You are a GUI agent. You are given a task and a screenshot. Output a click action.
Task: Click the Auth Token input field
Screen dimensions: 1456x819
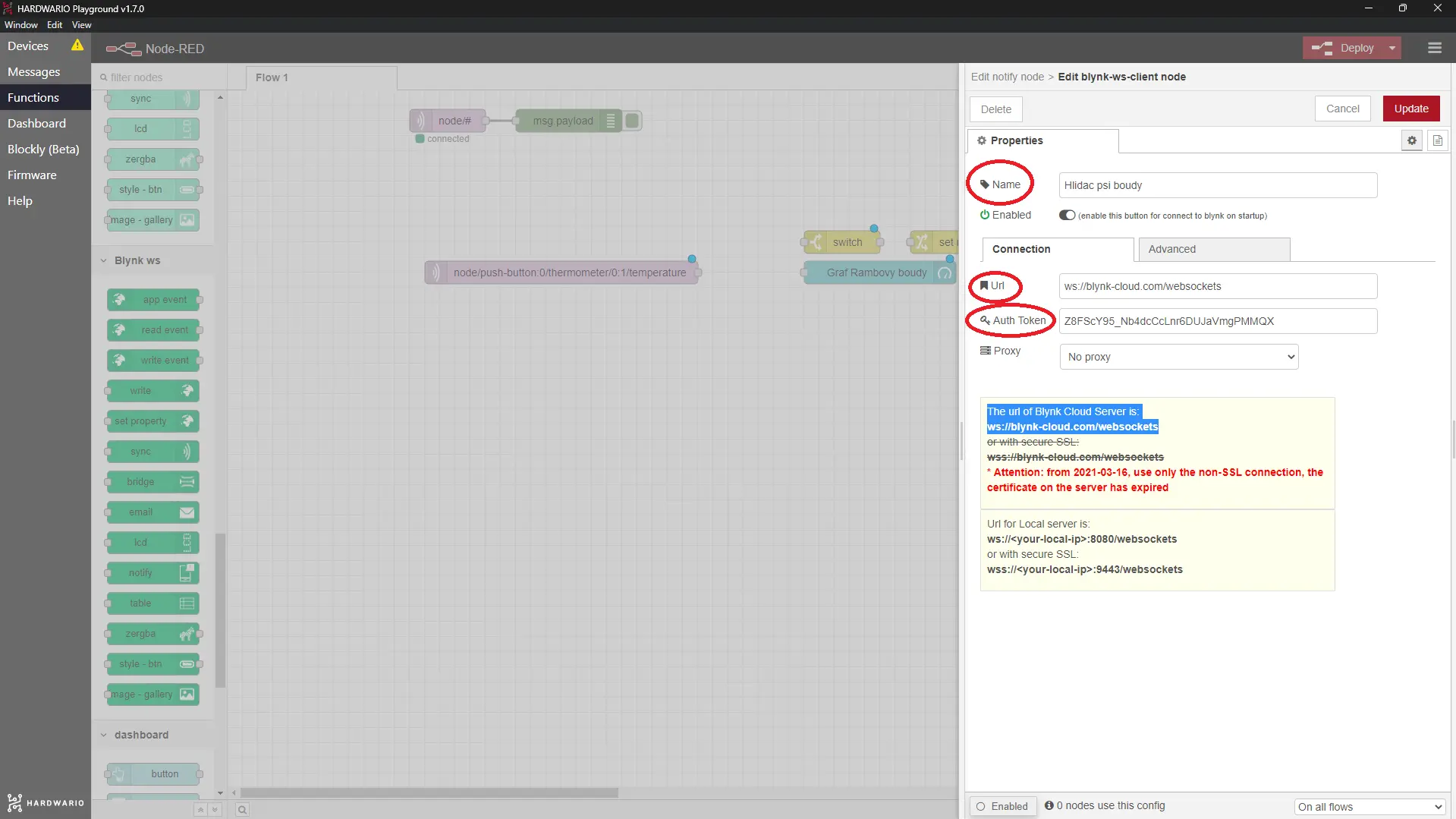1217,321
